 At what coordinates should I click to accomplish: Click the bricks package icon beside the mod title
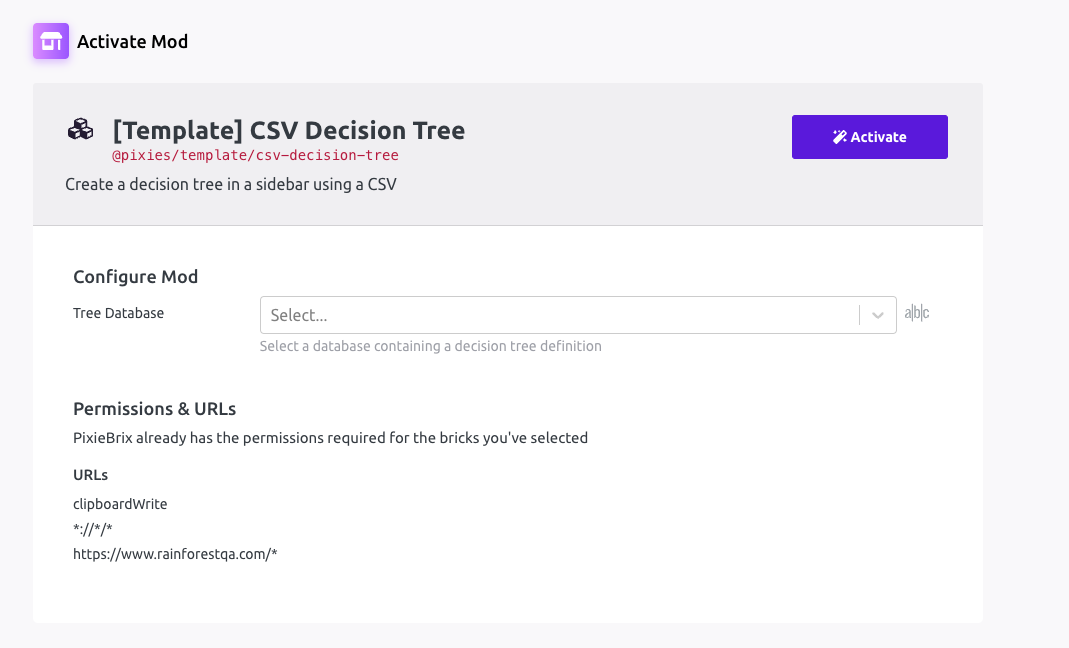80,129
